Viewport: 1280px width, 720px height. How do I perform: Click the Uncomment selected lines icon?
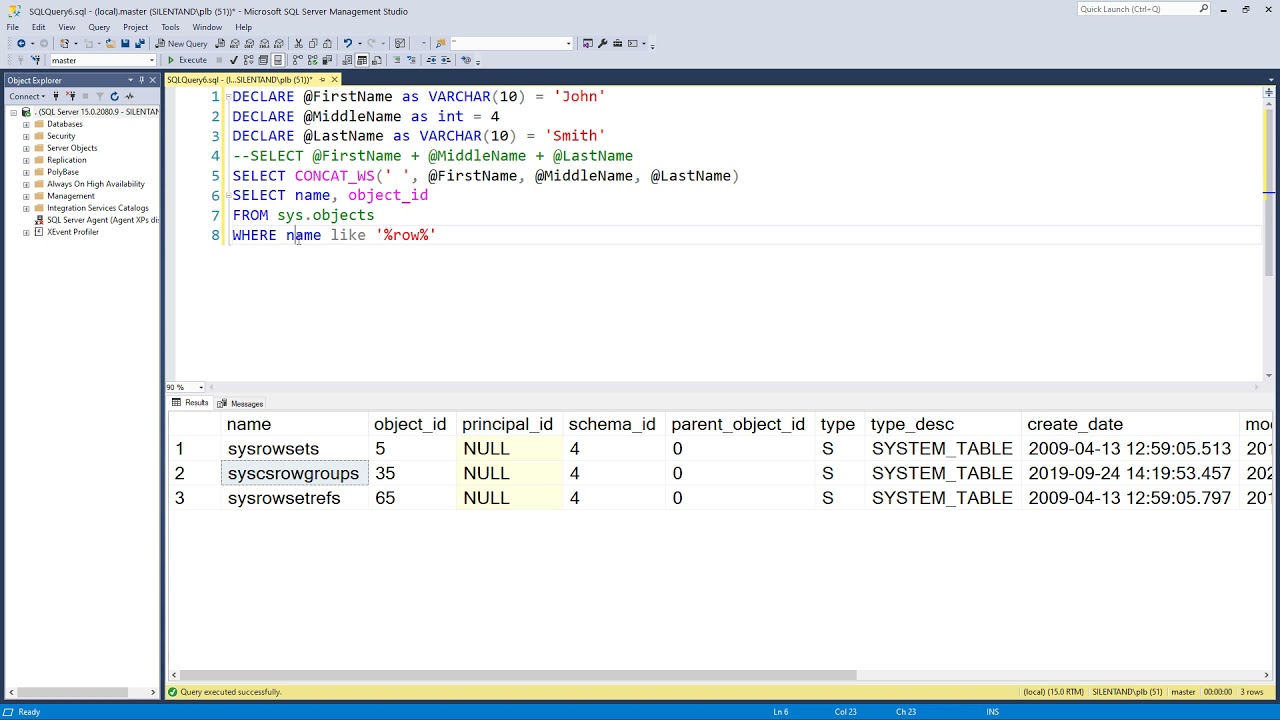tap(411, 60)
